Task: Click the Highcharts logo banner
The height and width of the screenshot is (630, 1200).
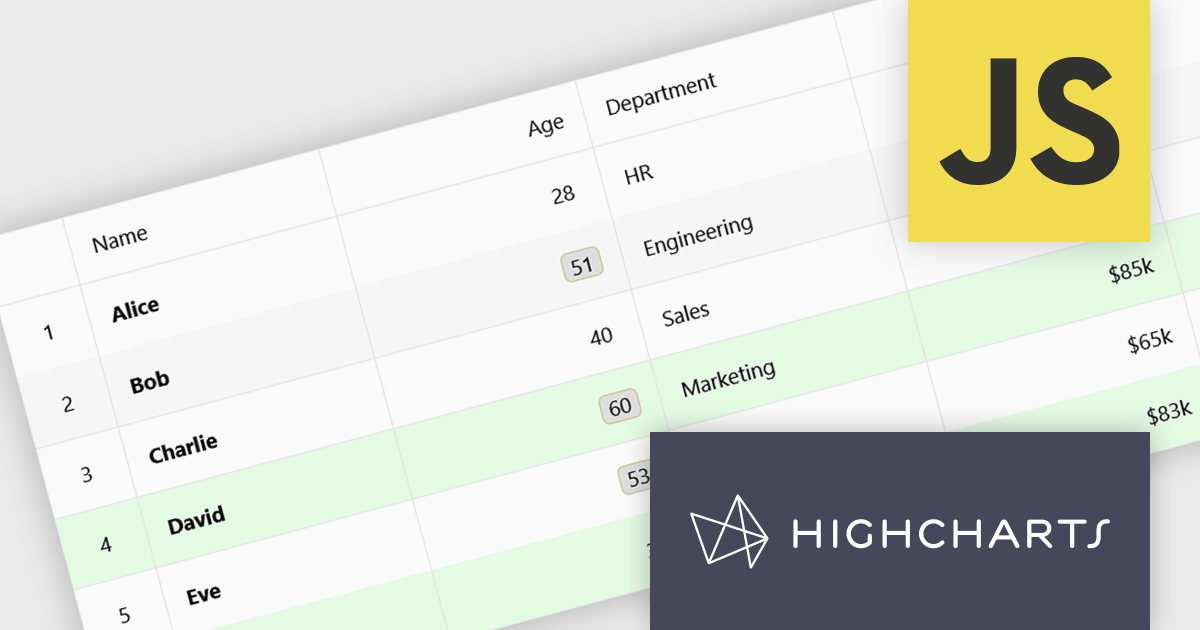Action: (x=900, y=531)
